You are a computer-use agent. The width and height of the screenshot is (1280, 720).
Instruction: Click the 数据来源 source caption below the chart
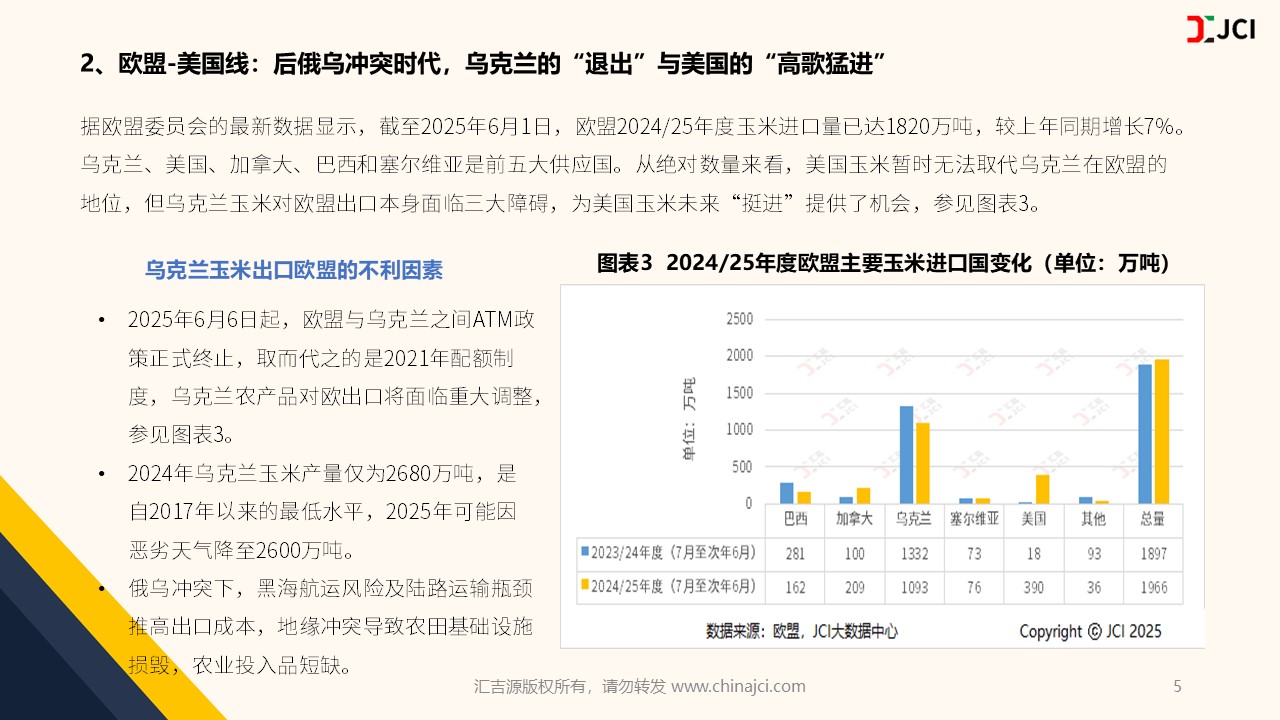[801, 631]
